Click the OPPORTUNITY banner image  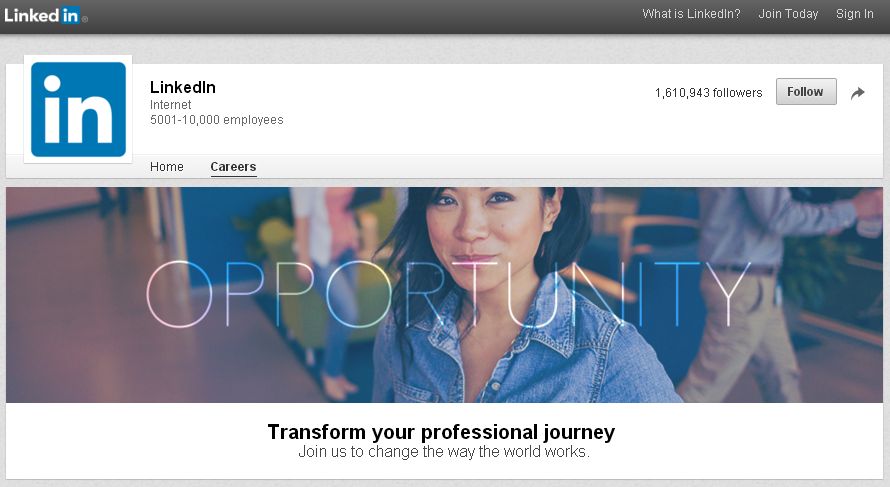(x=444, y=295)
